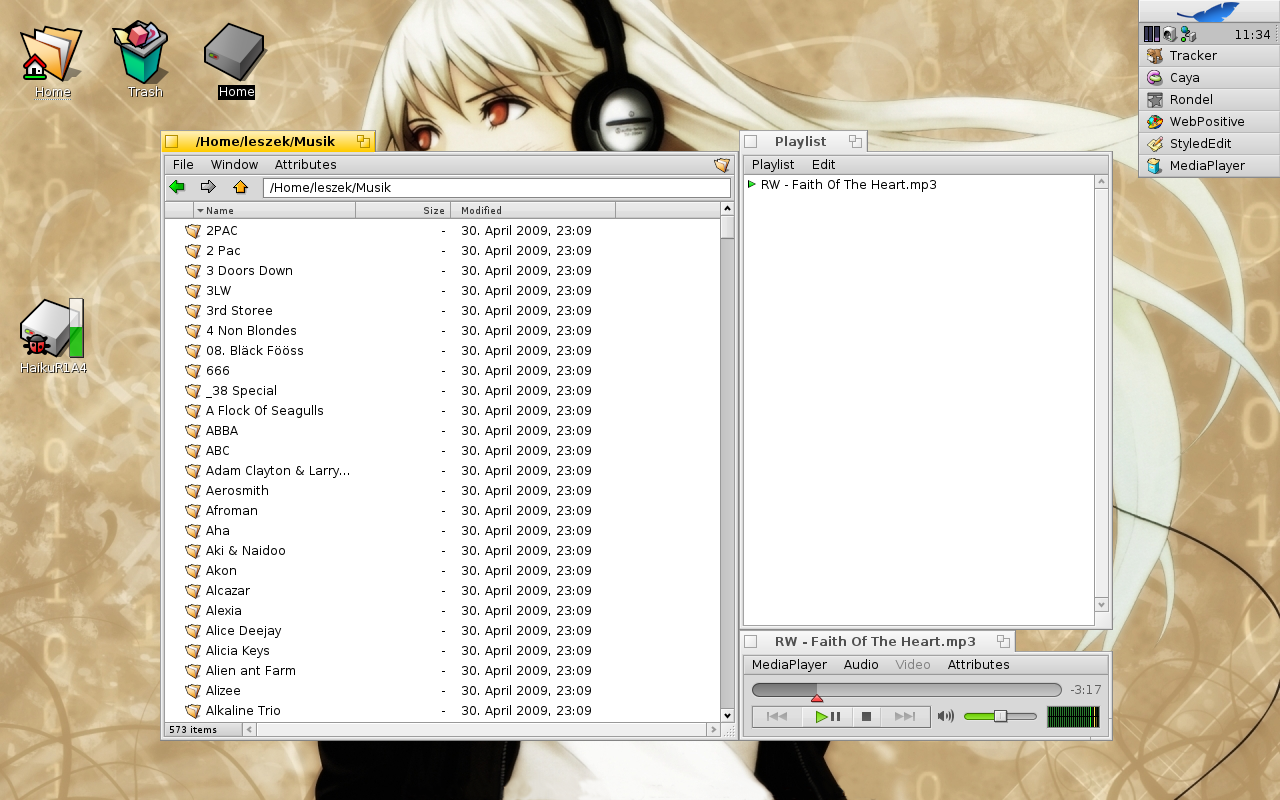Image resolution: width=1280 pixels, height=800 pixels.
Task: Select WebPositive in the Deskbar
Action: pos(1206,122)
